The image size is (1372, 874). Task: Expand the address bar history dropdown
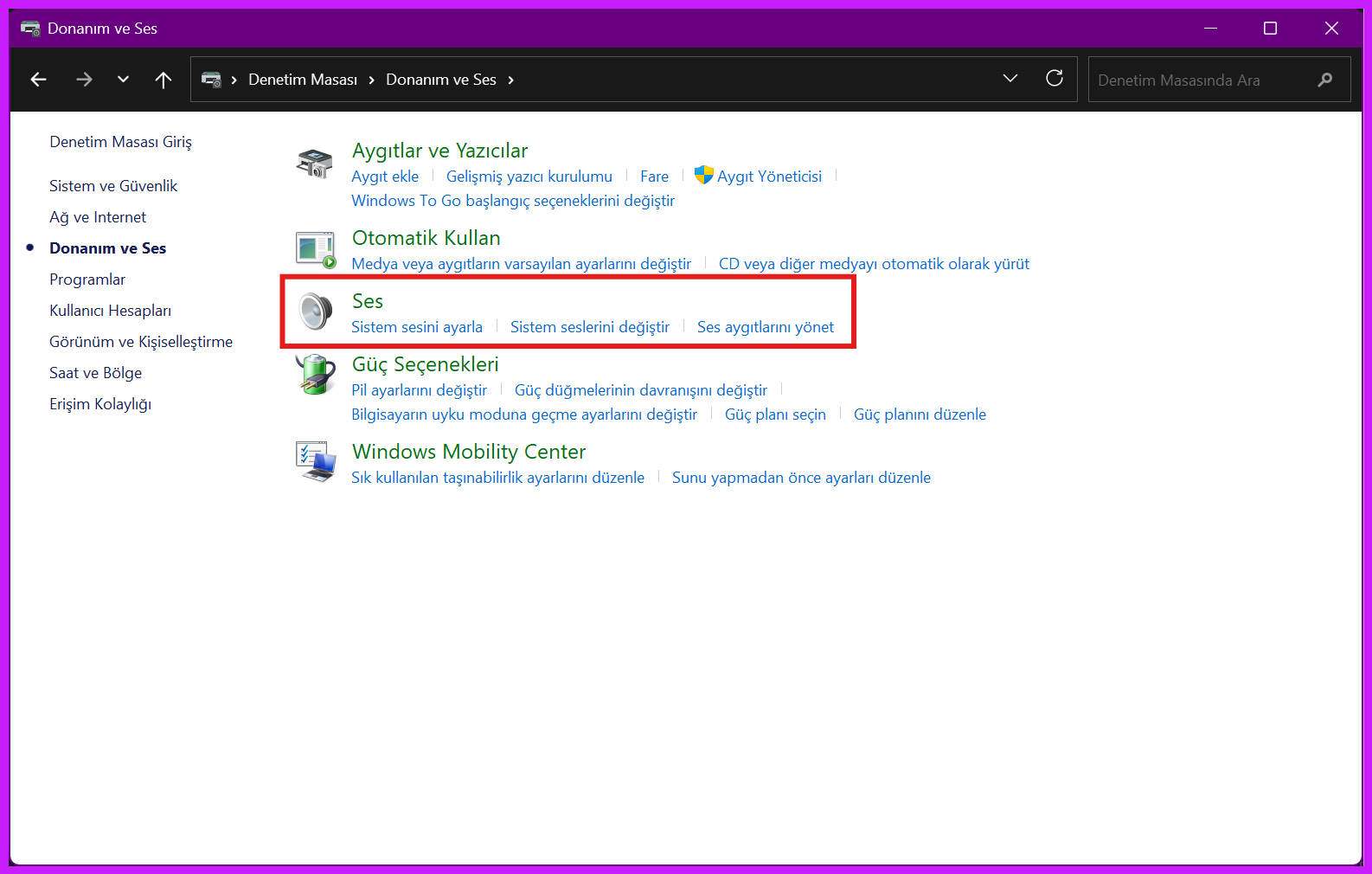pos(1010,79)
